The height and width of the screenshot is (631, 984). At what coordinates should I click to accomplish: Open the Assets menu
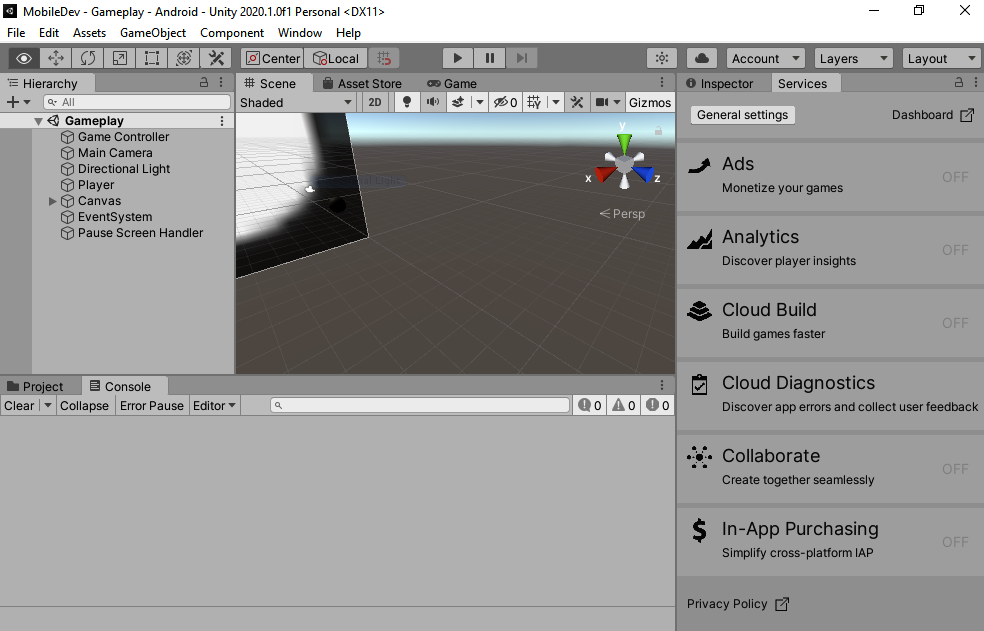pyautogui.click(x=90, y=33)
